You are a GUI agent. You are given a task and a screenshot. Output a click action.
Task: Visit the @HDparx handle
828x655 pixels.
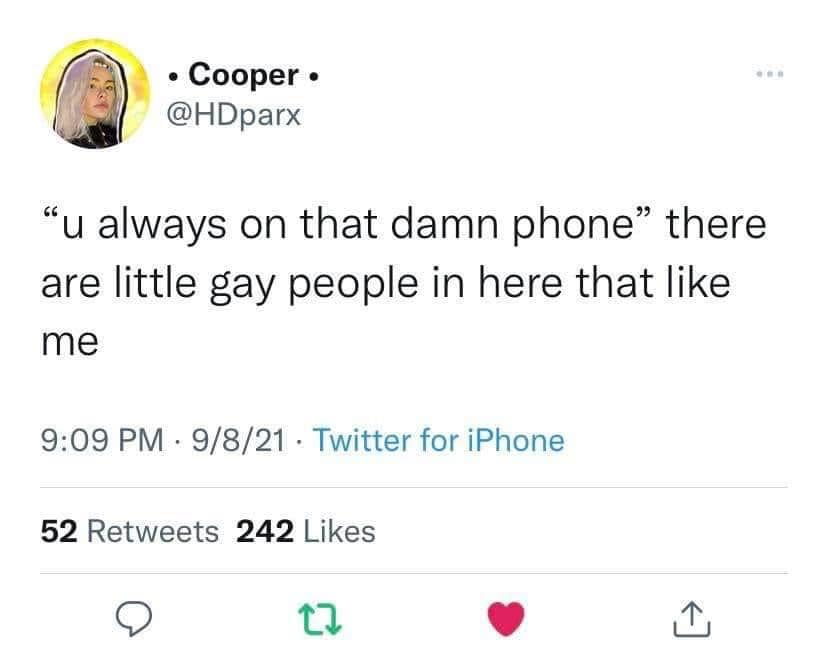234,115
